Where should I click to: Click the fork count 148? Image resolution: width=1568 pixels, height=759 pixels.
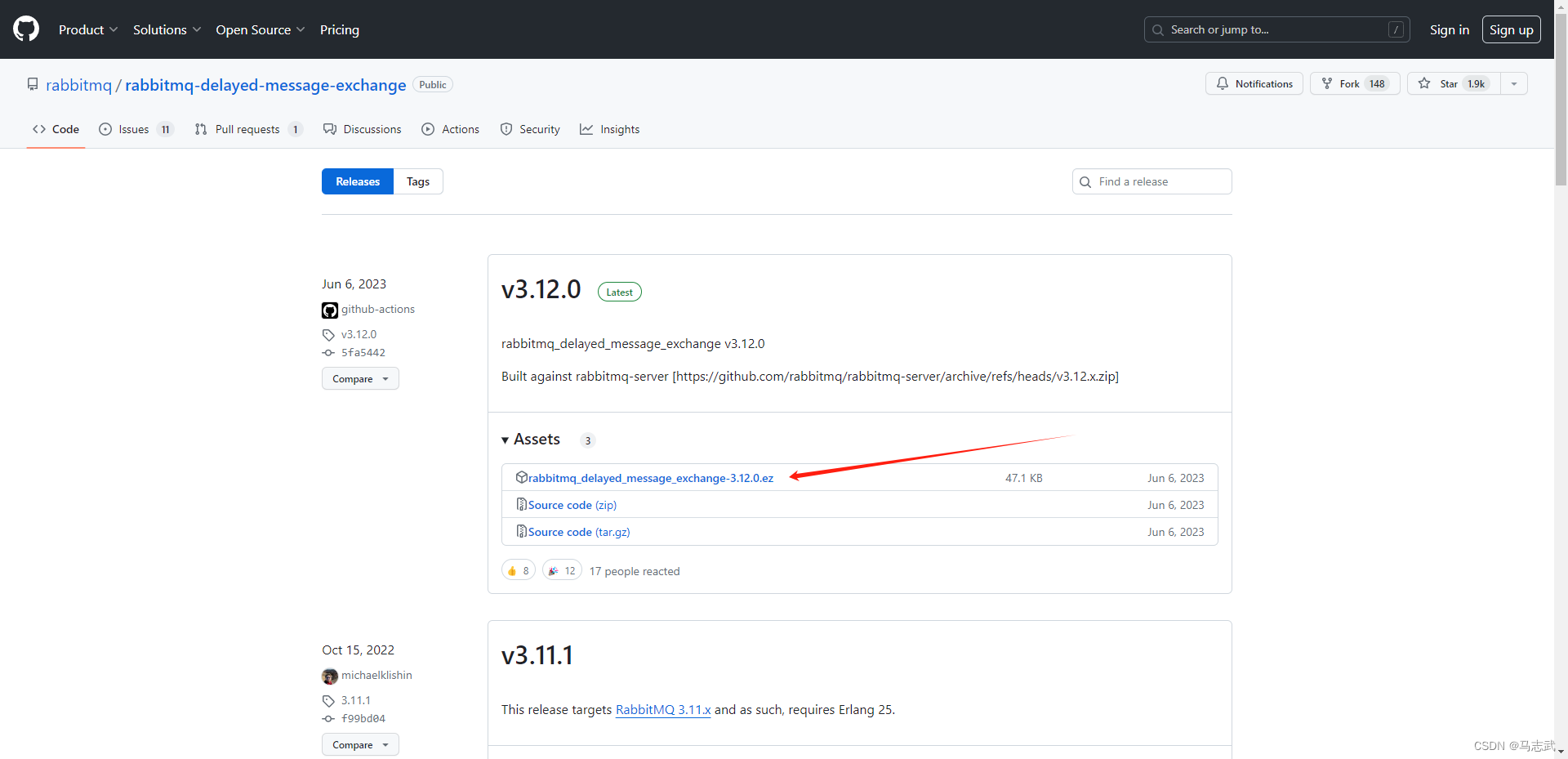(1377, 83)
